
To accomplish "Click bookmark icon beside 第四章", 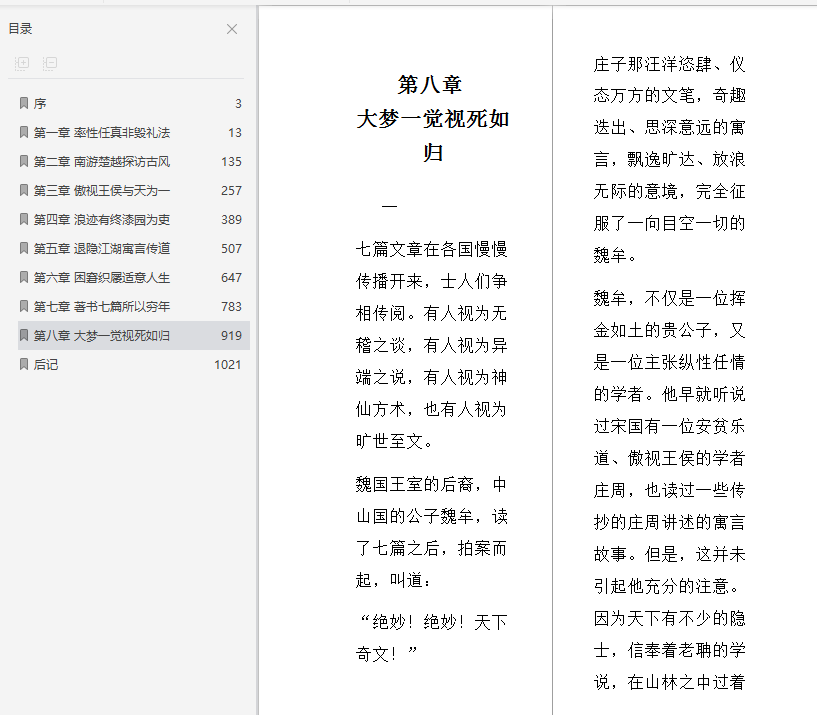I will tap(23, 219).
